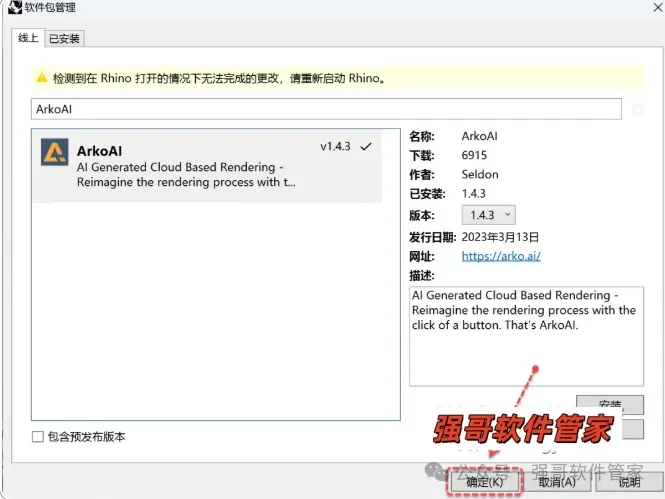Click the download count 6915
Screen dimensions: 665x499
tap(474, 155)
